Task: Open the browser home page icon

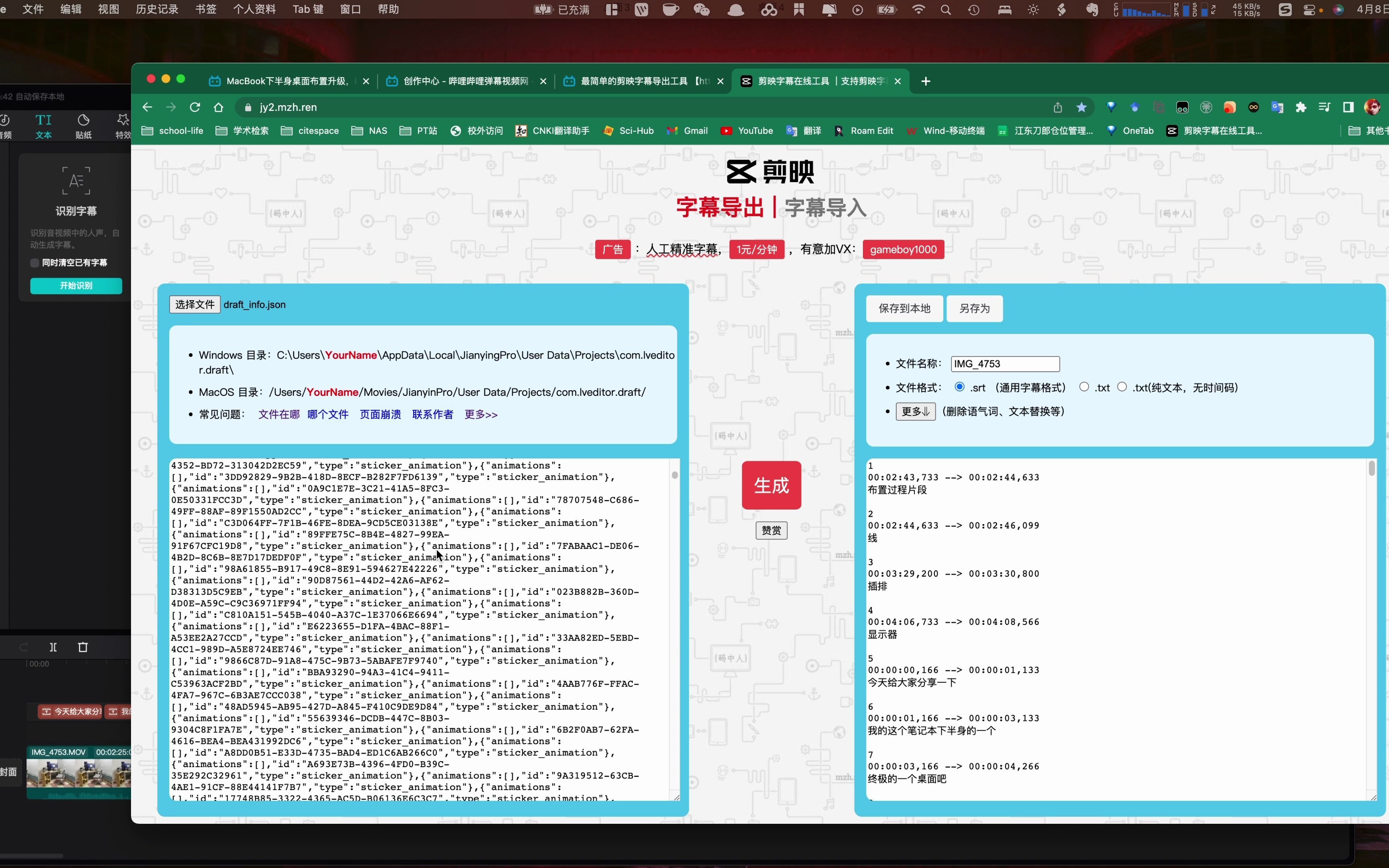Action: tap(218, 107)
